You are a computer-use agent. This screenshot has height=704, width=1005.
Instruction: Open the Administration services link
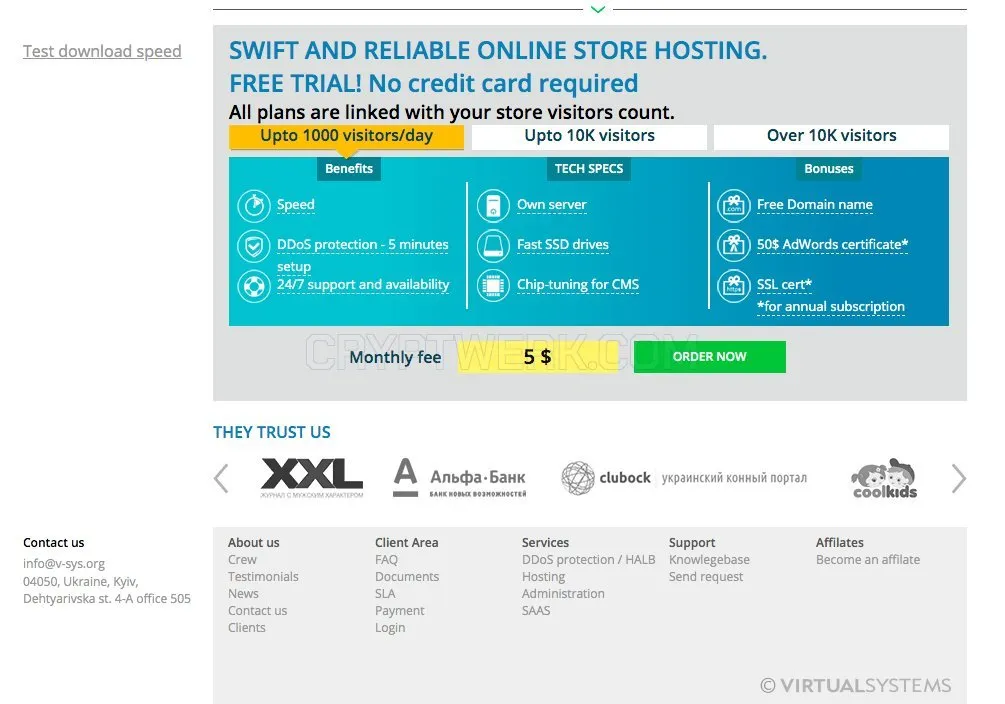click(563, 594)
